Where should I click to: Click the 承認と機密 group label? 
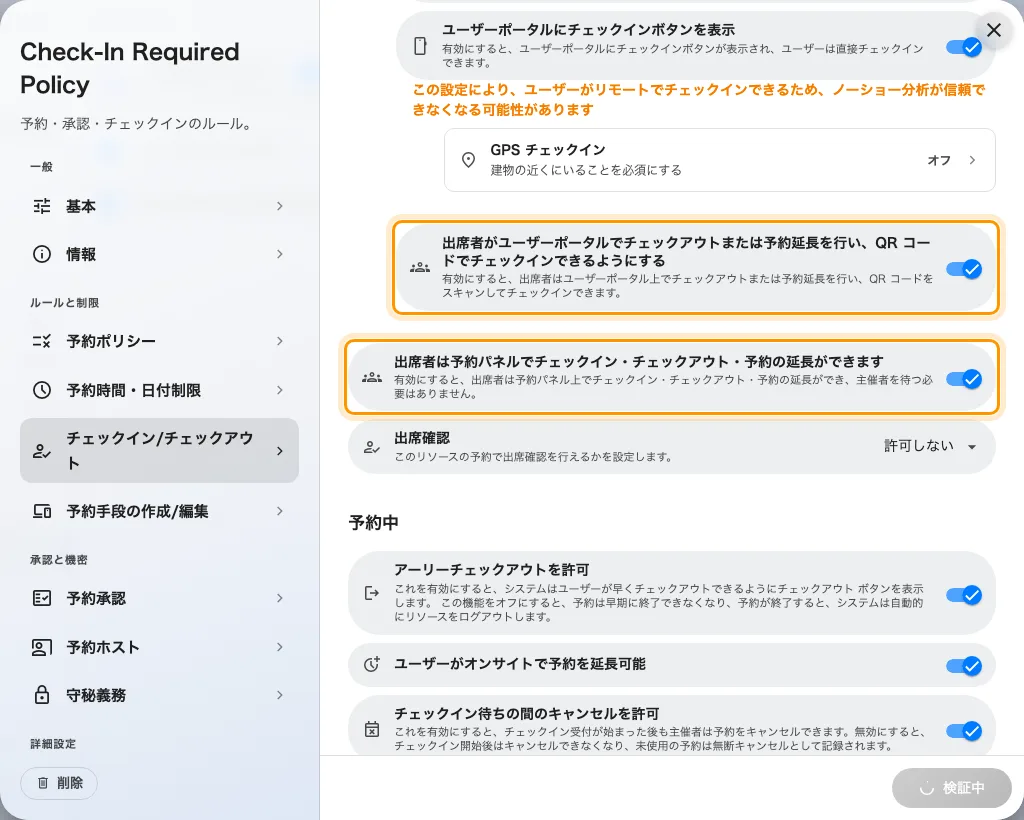pyautogui.click(x=58, y=560)
